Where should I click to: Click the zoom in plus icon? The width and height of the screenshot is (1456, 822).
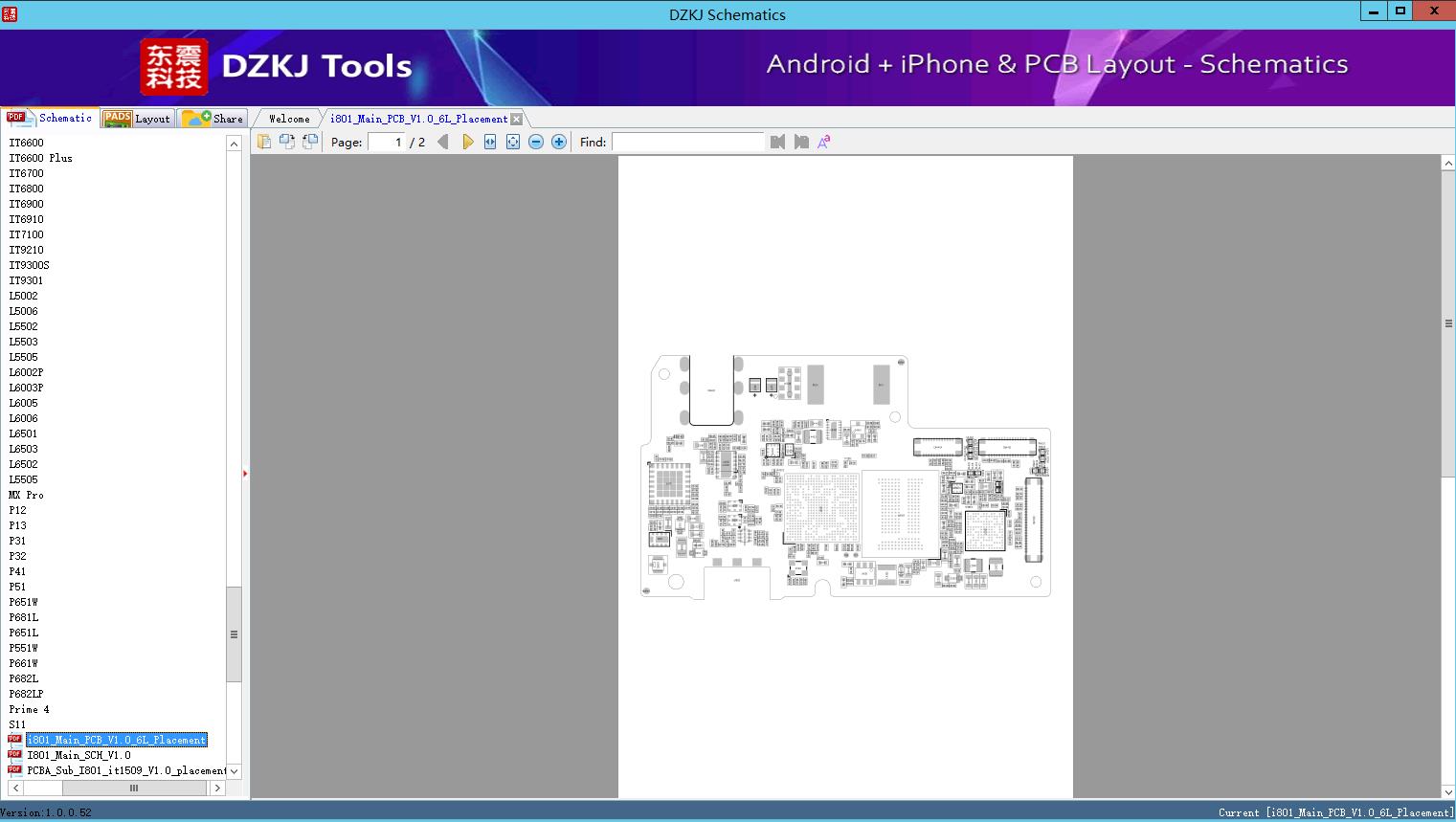pyautogui.click(x=559, y=142)
